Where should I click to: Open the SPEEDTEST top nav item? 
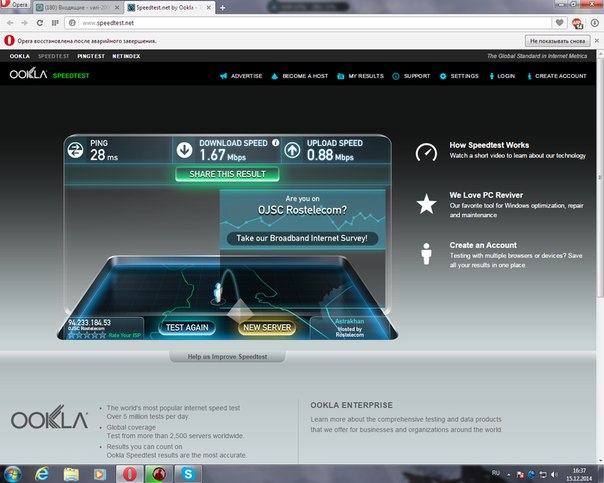54,56
